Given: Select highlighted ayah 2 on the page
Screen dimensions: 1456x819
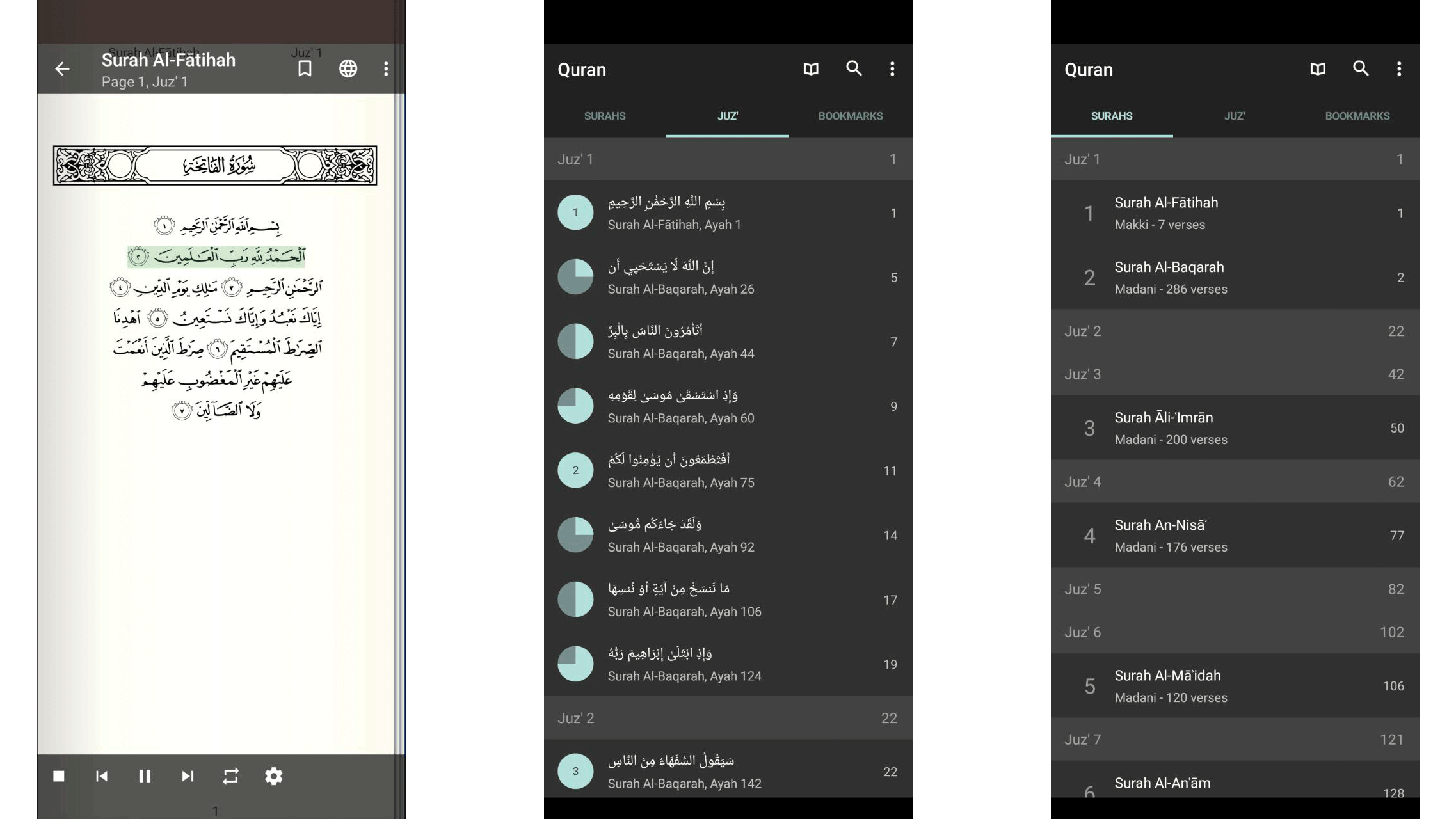Looking at the screenshot, I should point(216,257).
